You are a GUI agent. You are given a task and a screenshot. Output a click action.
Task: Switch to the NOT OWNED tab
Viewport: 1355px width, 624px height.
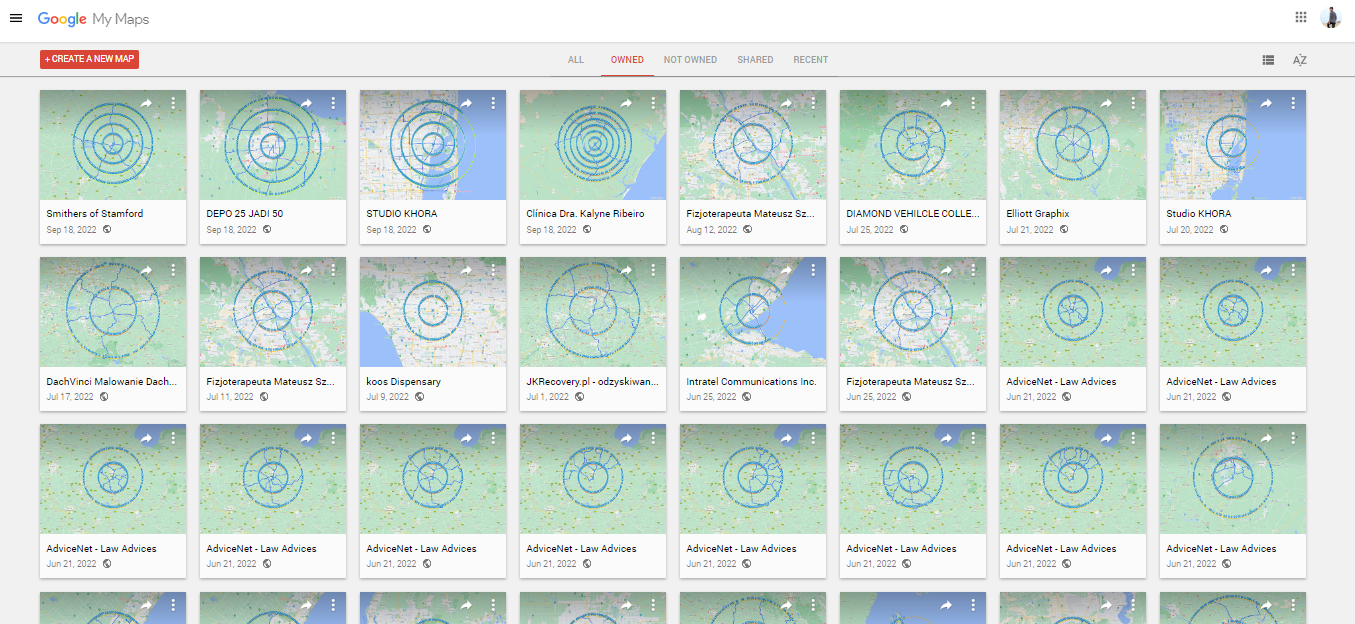pyautogui.click(x=690, y=60)
